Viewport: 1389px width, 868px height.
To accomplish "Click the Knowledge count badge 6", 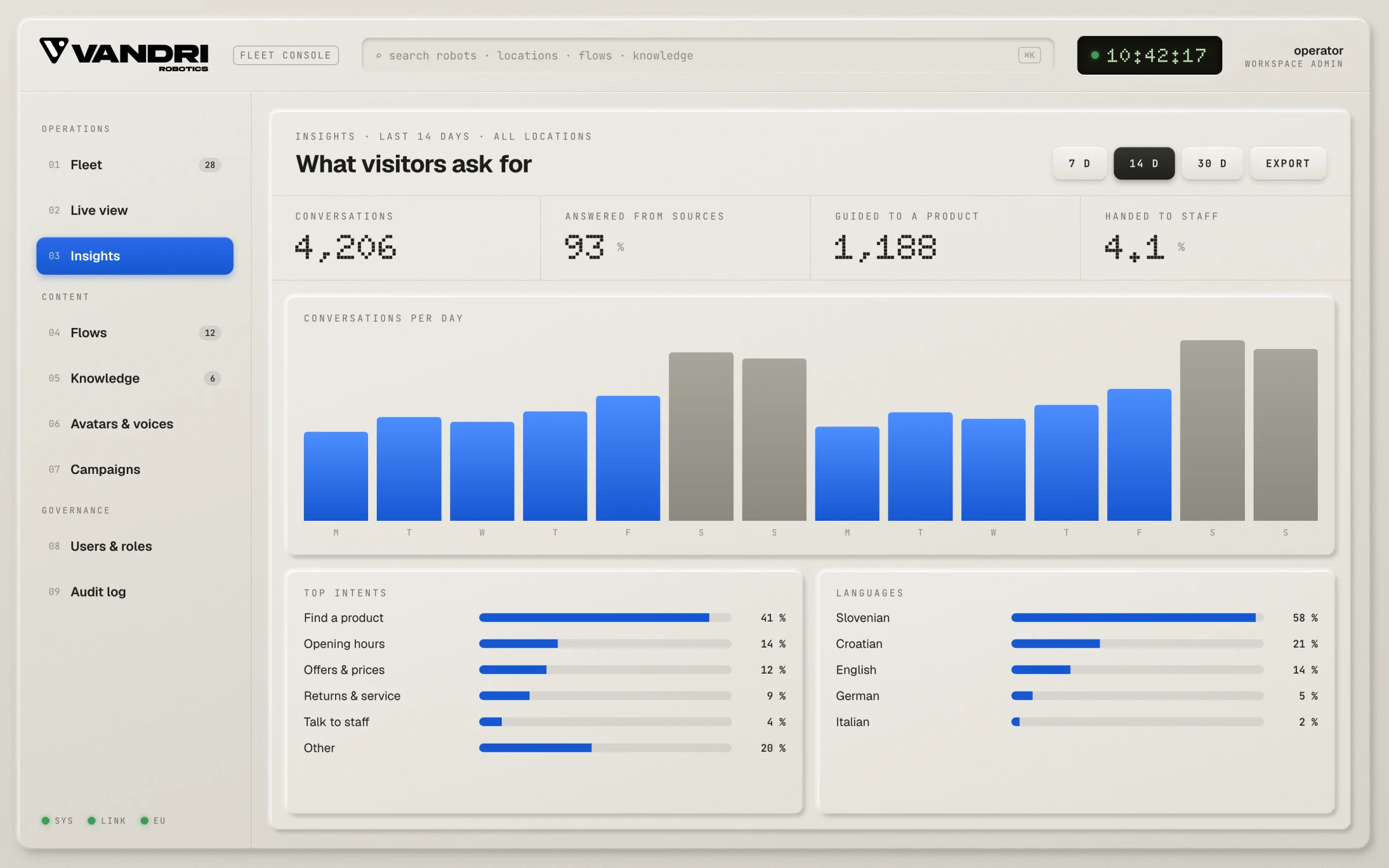I will pyautogui.click(x=212, y=378).
